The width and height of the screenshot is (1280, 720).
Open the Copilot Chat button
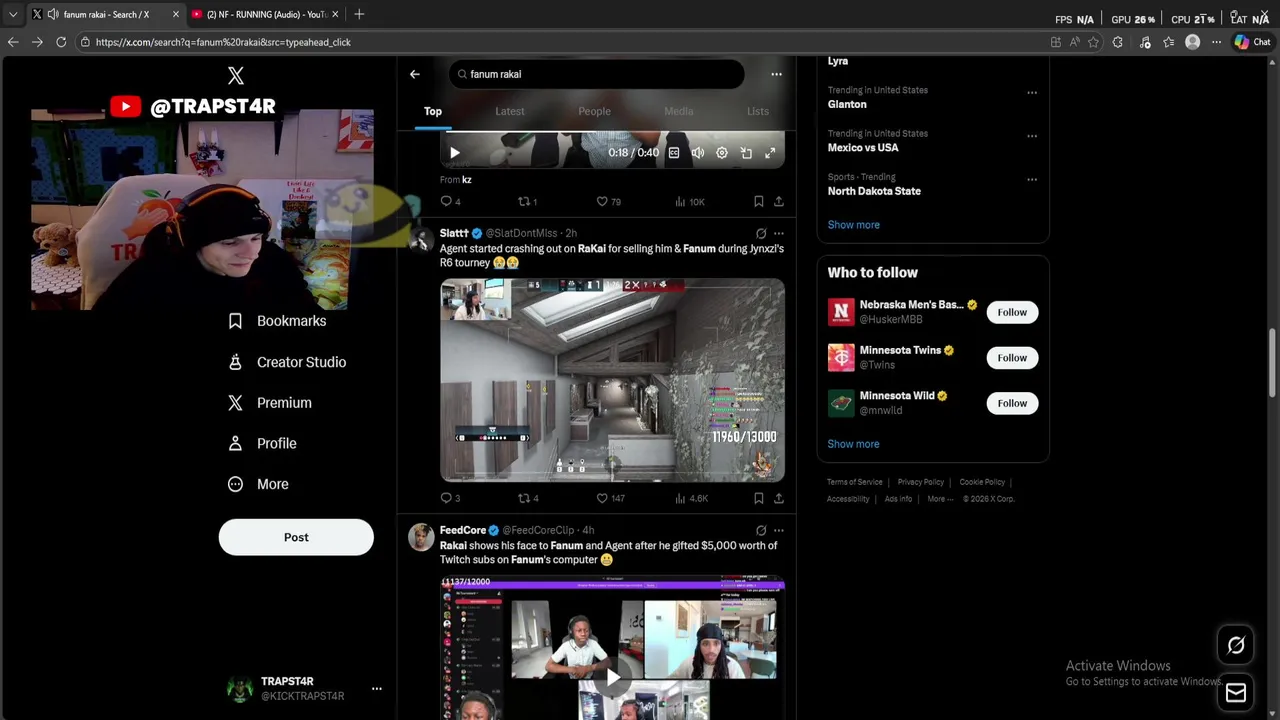point(1252,42)
